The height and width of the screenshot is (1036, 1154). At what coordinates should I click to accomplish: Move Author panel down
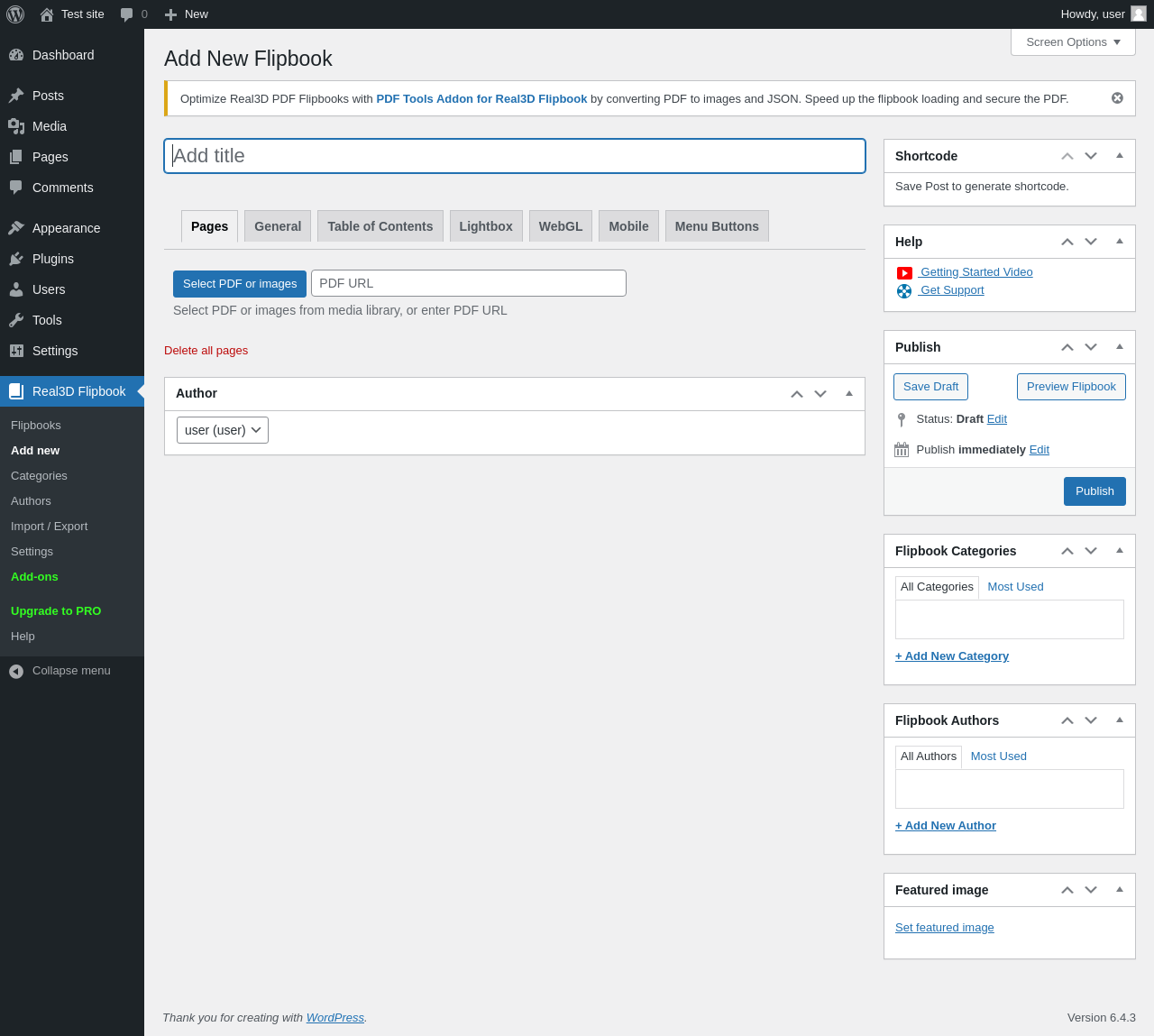click(x=820, y=394)
